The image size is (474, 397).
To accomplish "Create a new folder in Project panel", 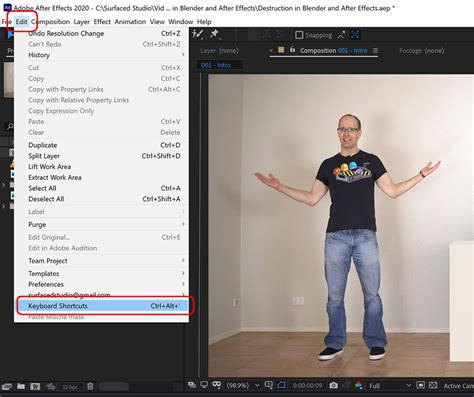I will coord(21,386).
